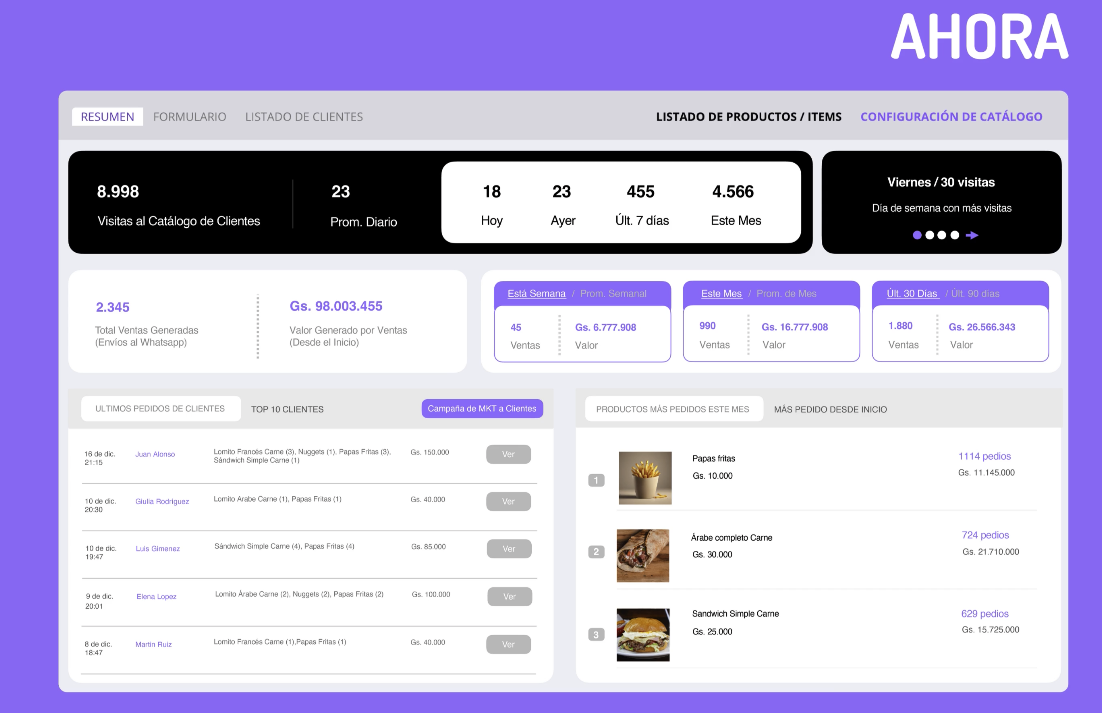The width and height of the screenshot is (1102, 713).
Task: Open the Árabe completo Carne image
Action: pyautogui.click(x=643, y=555)
